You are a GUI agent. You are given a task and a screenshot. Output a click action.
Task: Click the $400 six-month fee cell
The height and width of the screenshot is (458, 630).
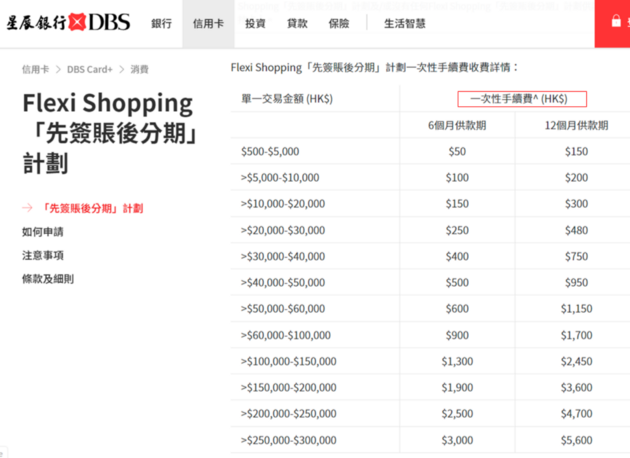pyautogui.click(x=457, y=256)
